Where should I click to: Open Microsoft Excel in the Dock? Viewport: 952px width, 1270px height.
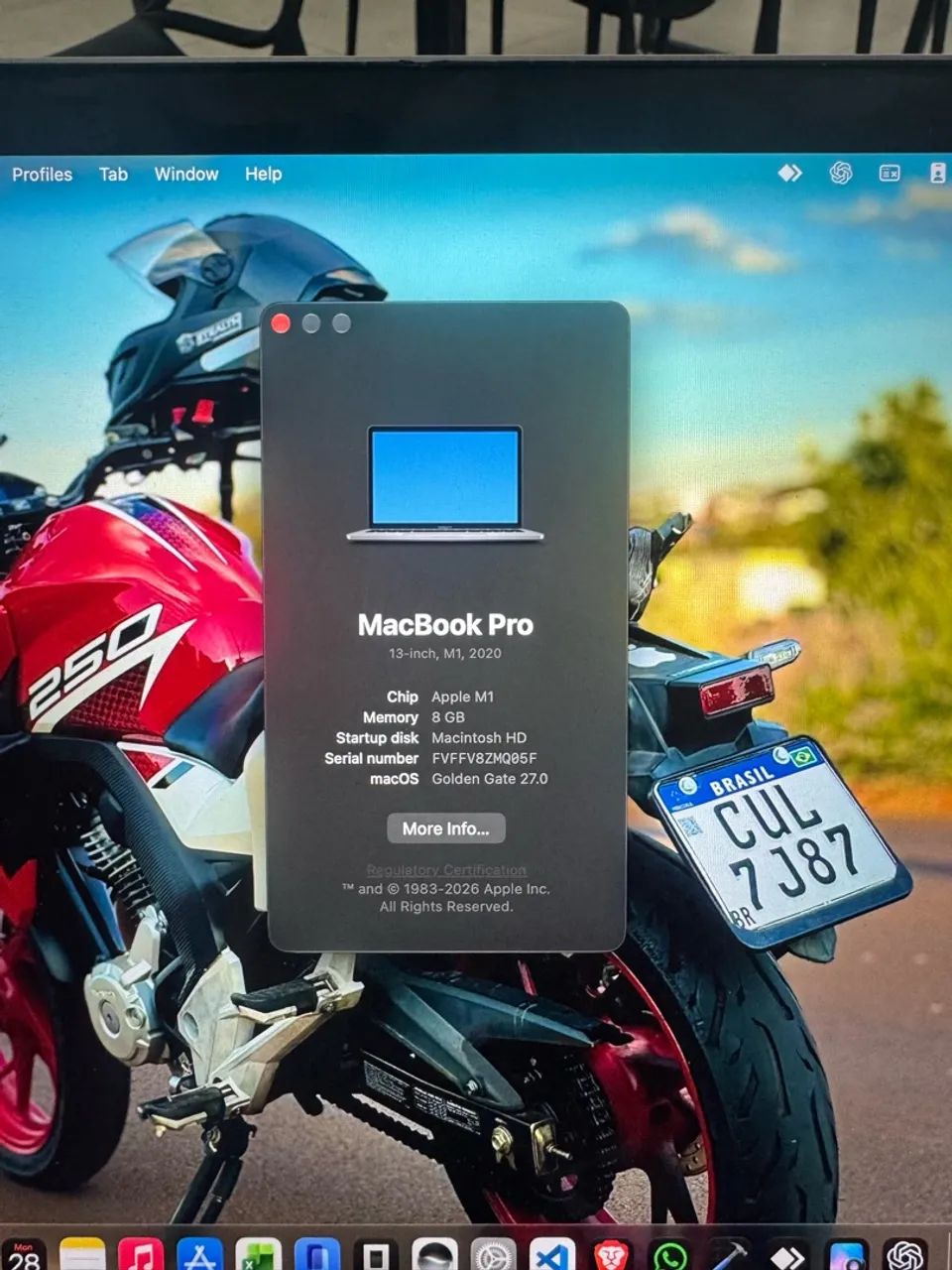258,1254
